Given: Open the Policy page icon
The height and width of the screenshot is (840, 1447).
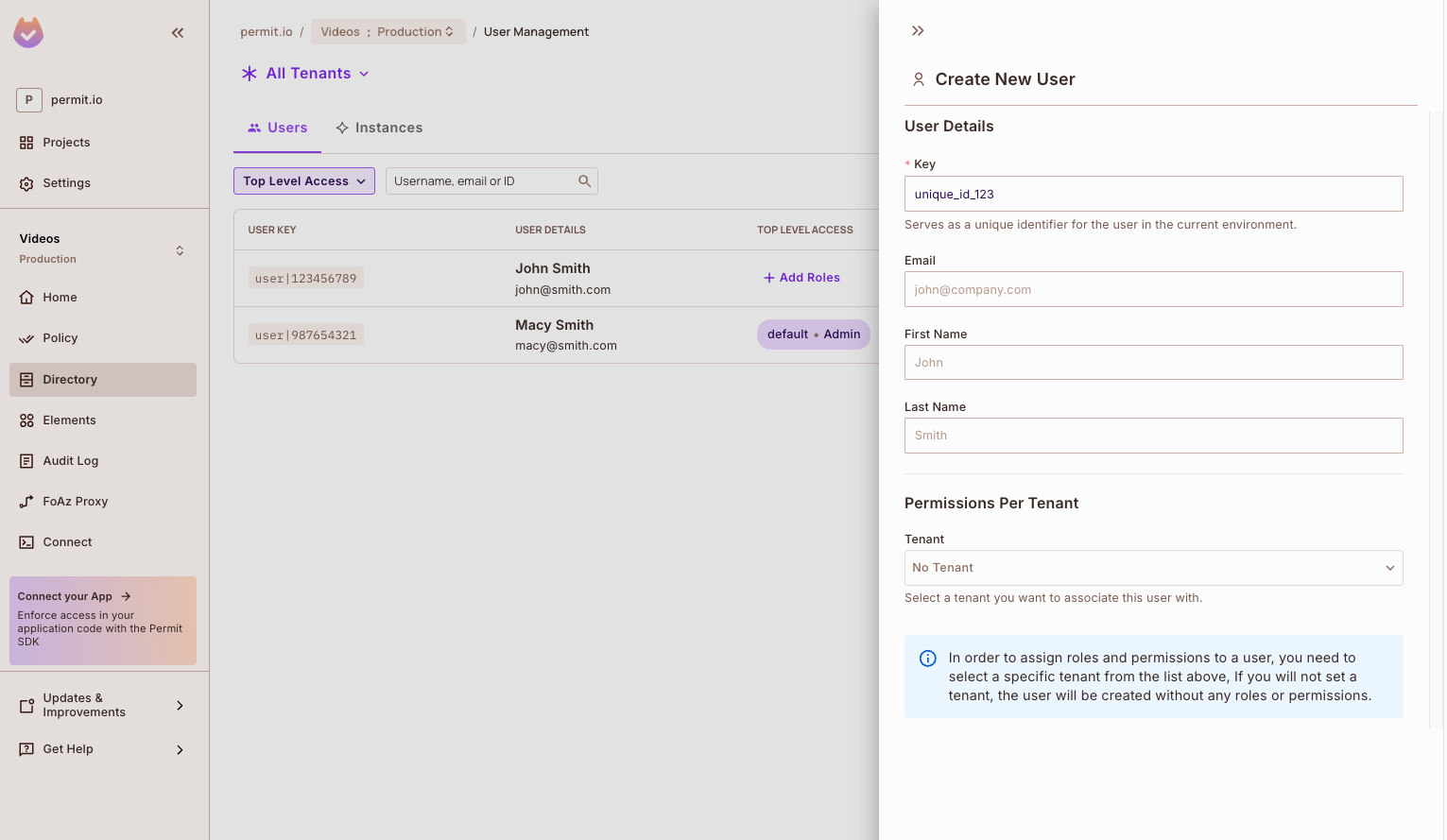Looking at the screenshot, I should [x=26, y=338].
